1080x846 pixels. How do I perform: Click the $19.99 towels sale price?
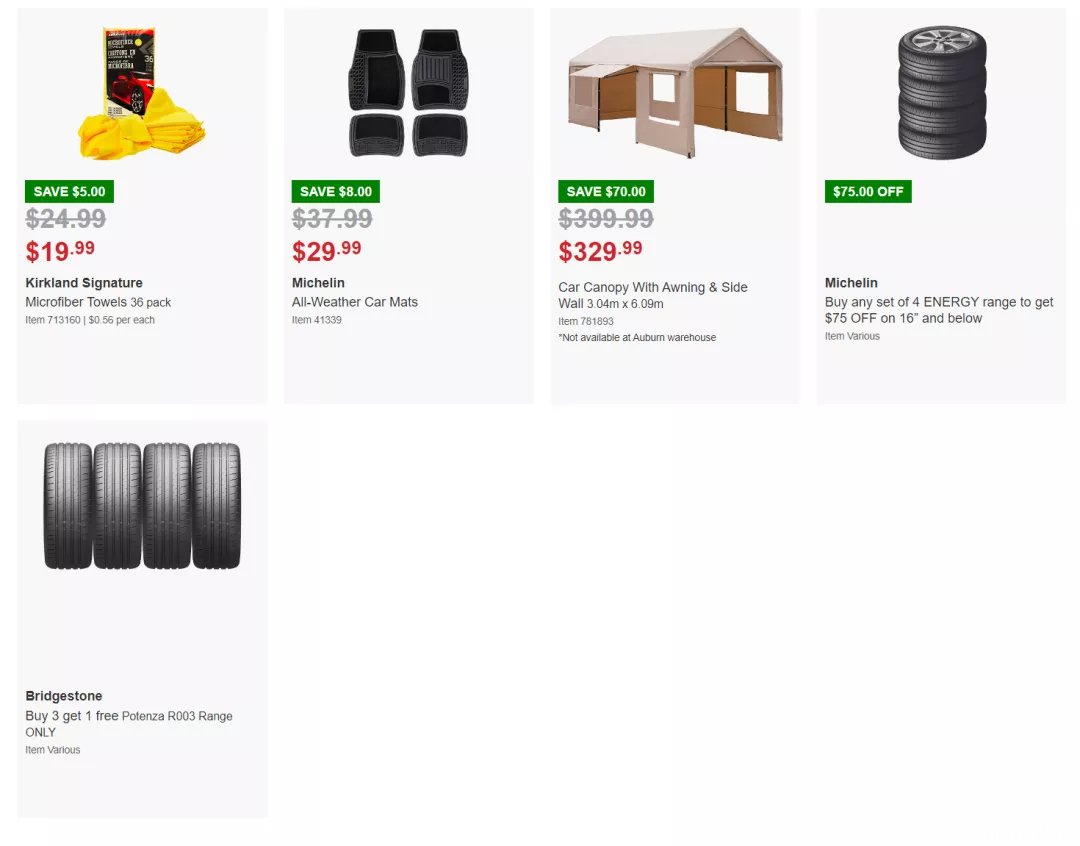tap(60, 251)
